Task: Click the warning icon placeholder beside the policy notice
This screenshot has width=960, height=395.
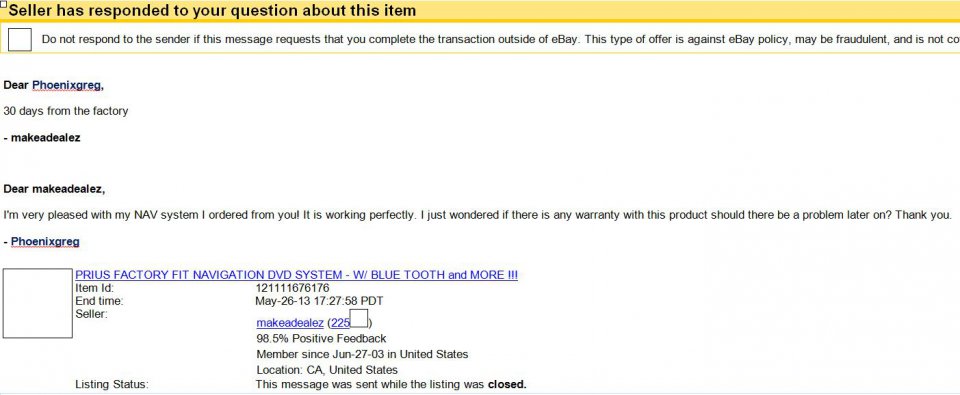Action: click(x=20, y=39)
